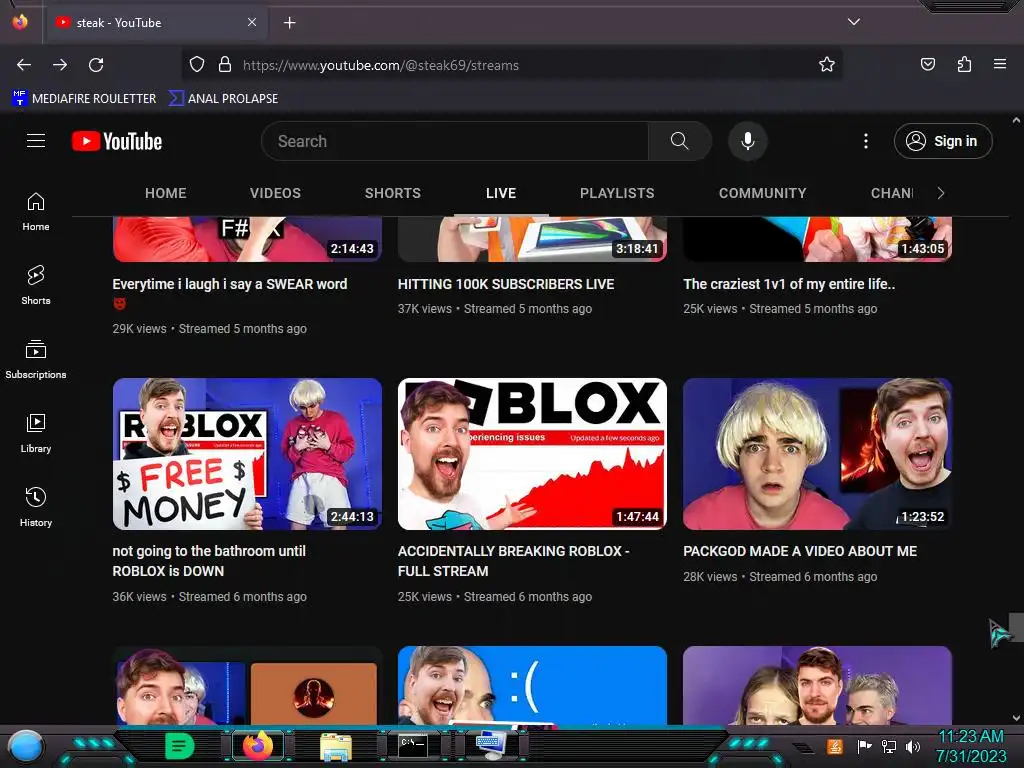Click the 11:23 AM taskbar clock
This screenshot has height=768, width=1024.
tap(971, 746)
